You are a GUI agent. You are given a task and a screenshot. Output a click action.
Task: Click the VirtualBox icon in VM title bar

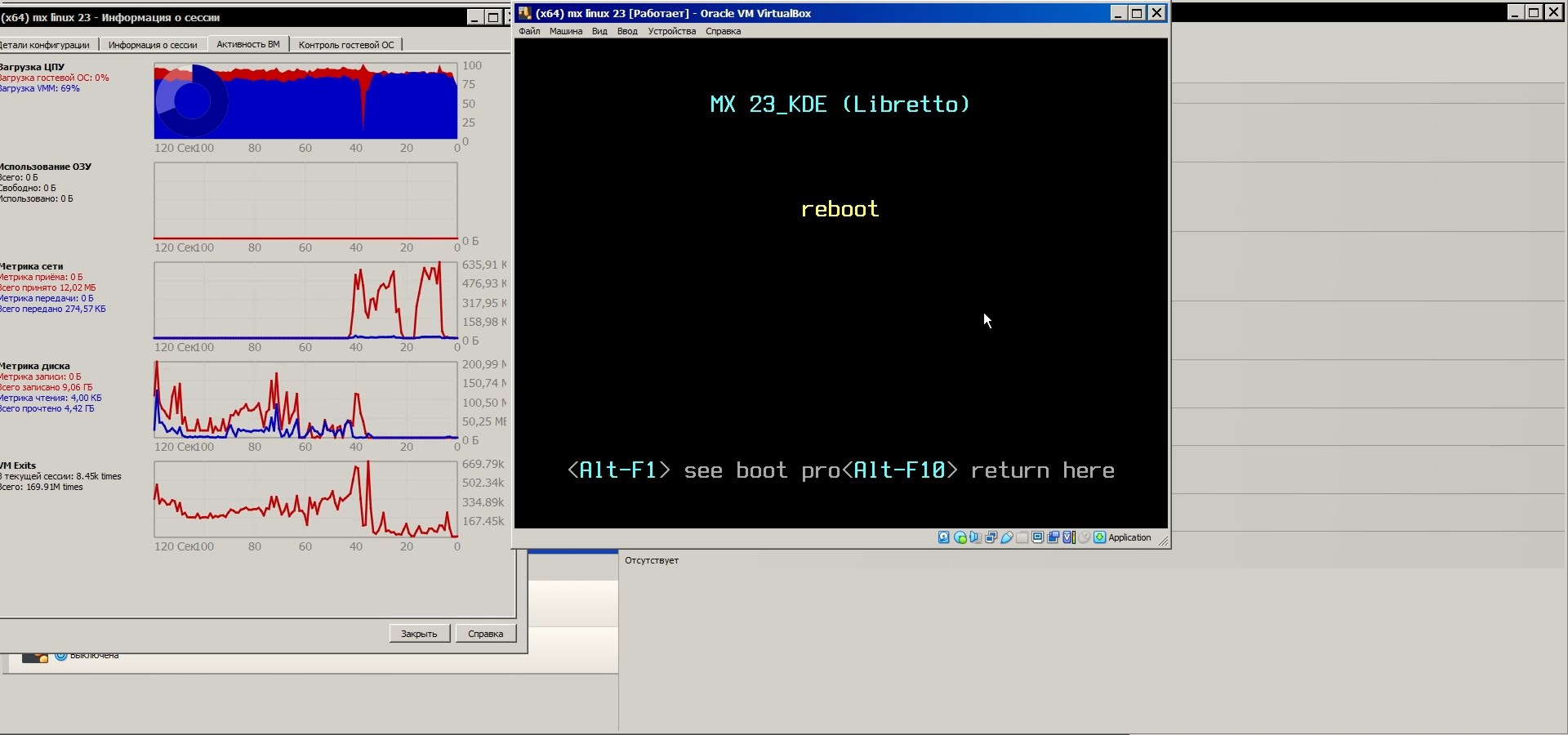coord(525,13)
